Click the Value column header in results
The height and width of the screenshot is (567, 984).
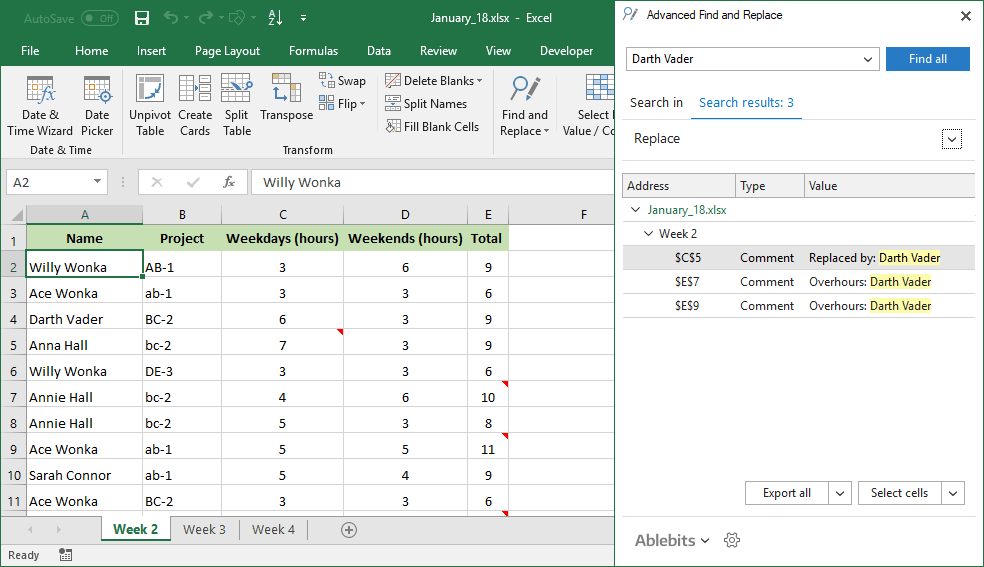click(x=889, y=186)
